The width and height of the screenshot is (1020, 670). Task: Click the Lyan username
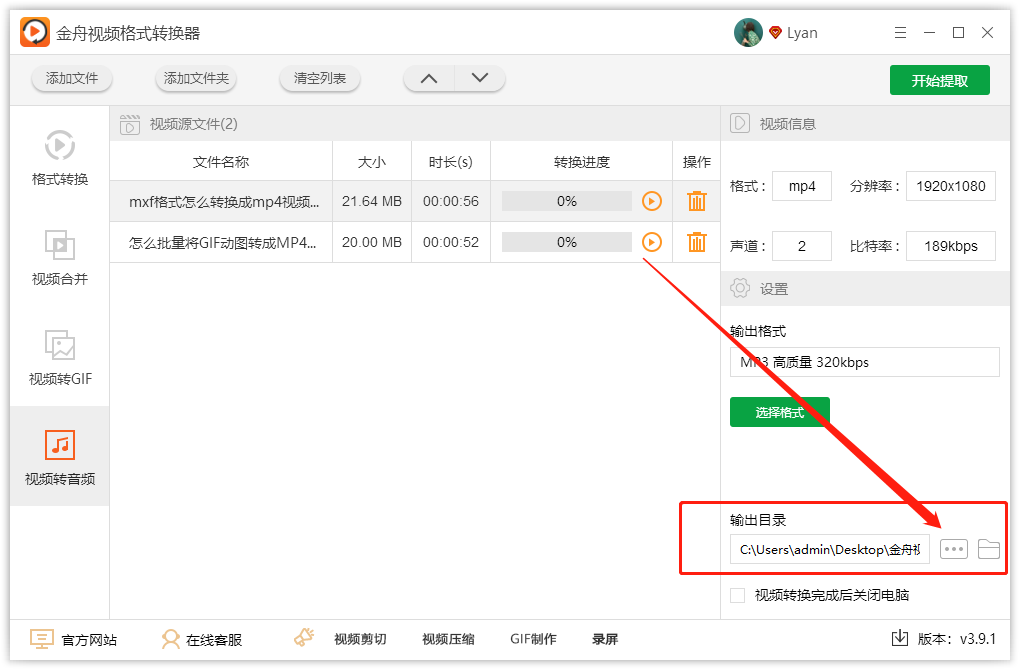[801, 33]
